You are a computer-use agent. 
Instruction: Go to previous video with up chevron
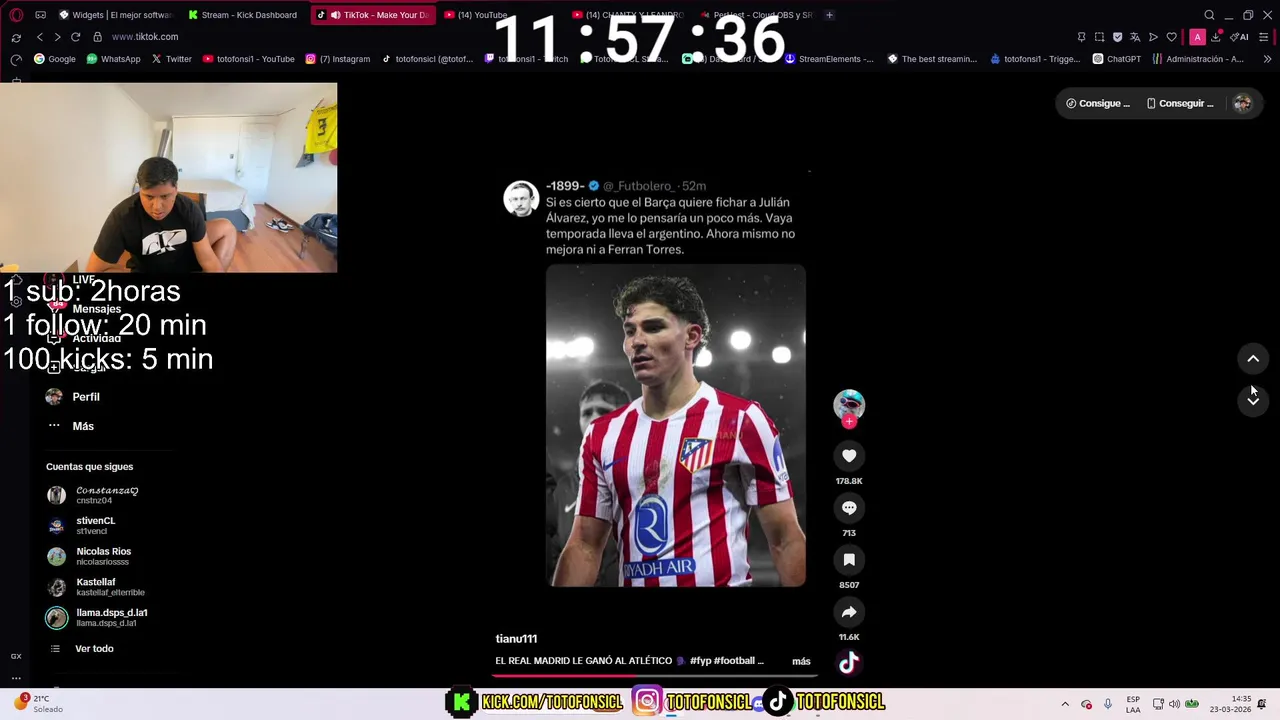click(x=1253, y=359)
